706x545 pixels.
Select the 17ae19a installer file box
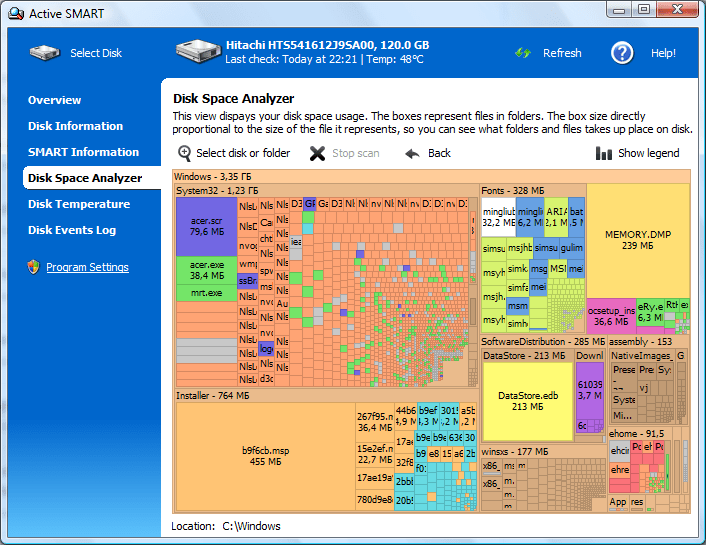375,478
